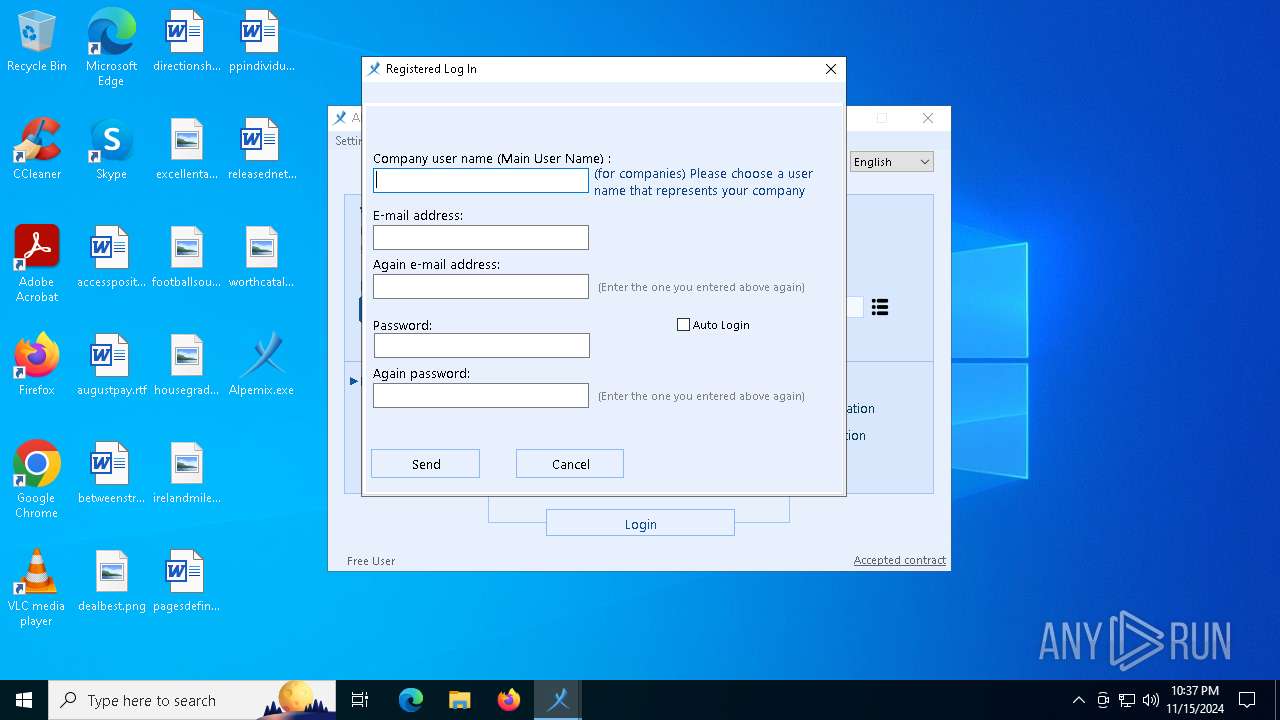This screenshot has width=1280, height=720.
Task: Open VLC media player desktop shortcut
Action: point(37,588)
